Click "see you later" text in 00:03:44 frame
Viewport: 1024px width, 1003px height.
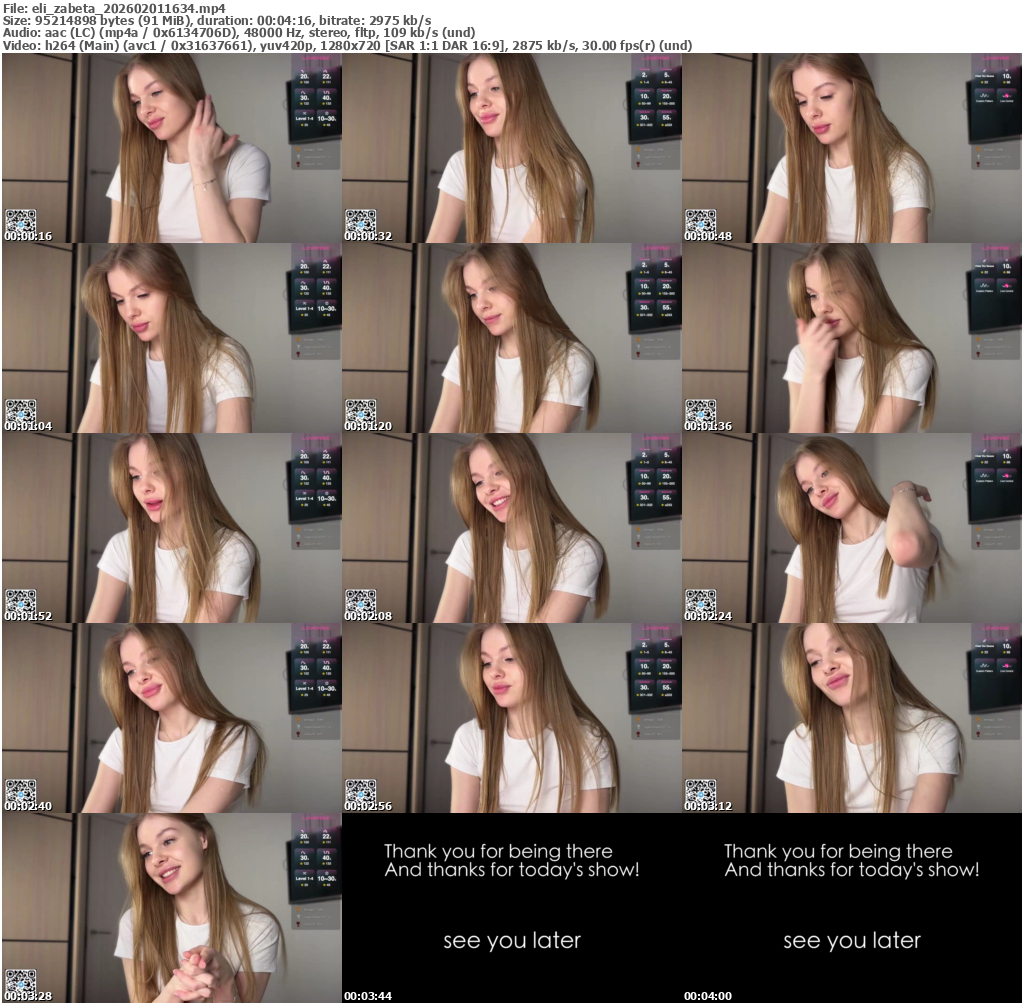coord(511,941)
